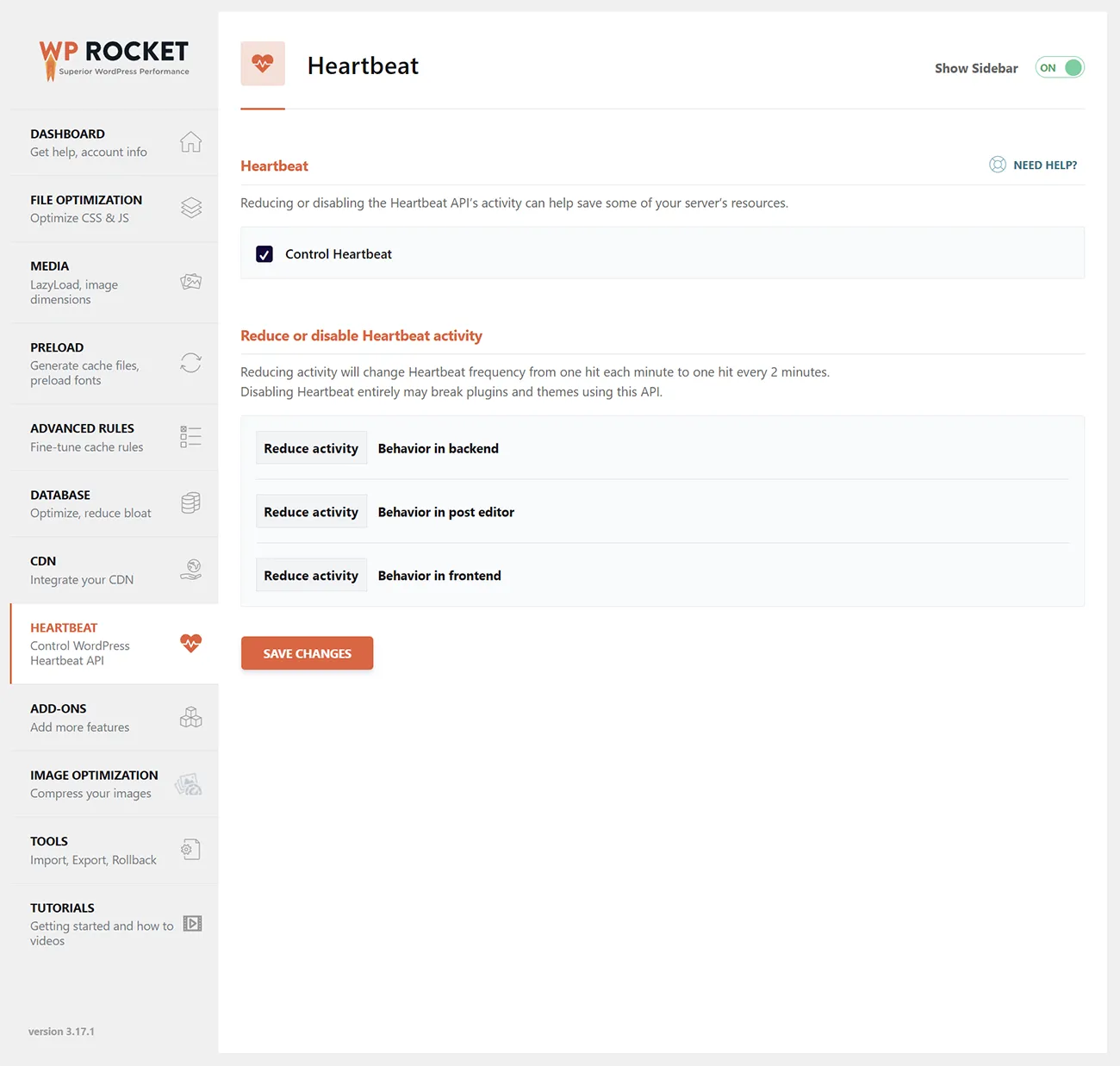Viewport: 1120px width, 1066px height.
Task: Click the Heartbeat page header icon
Action: click(263, 63)
